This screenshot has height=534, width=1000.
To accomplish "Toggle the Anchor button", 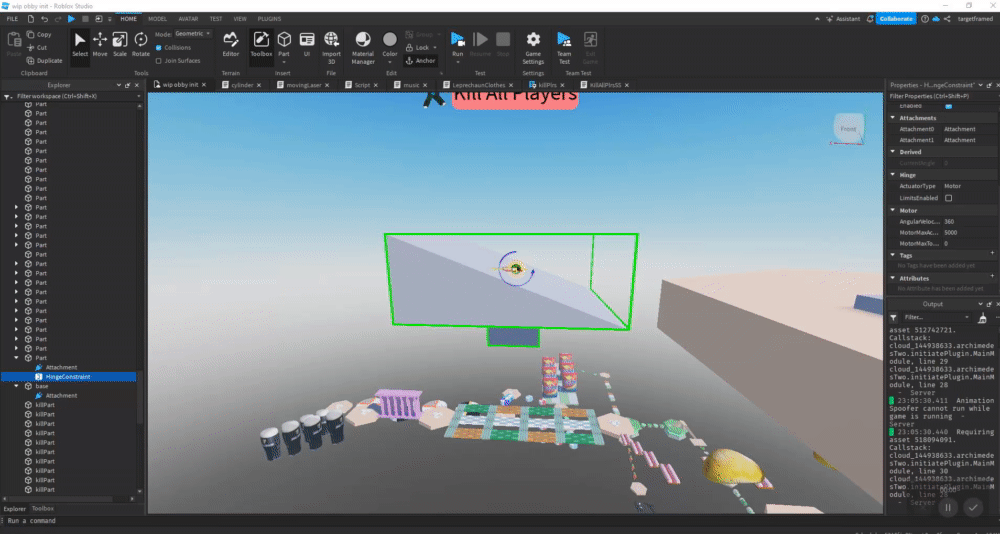I will (x=421, y=61).
